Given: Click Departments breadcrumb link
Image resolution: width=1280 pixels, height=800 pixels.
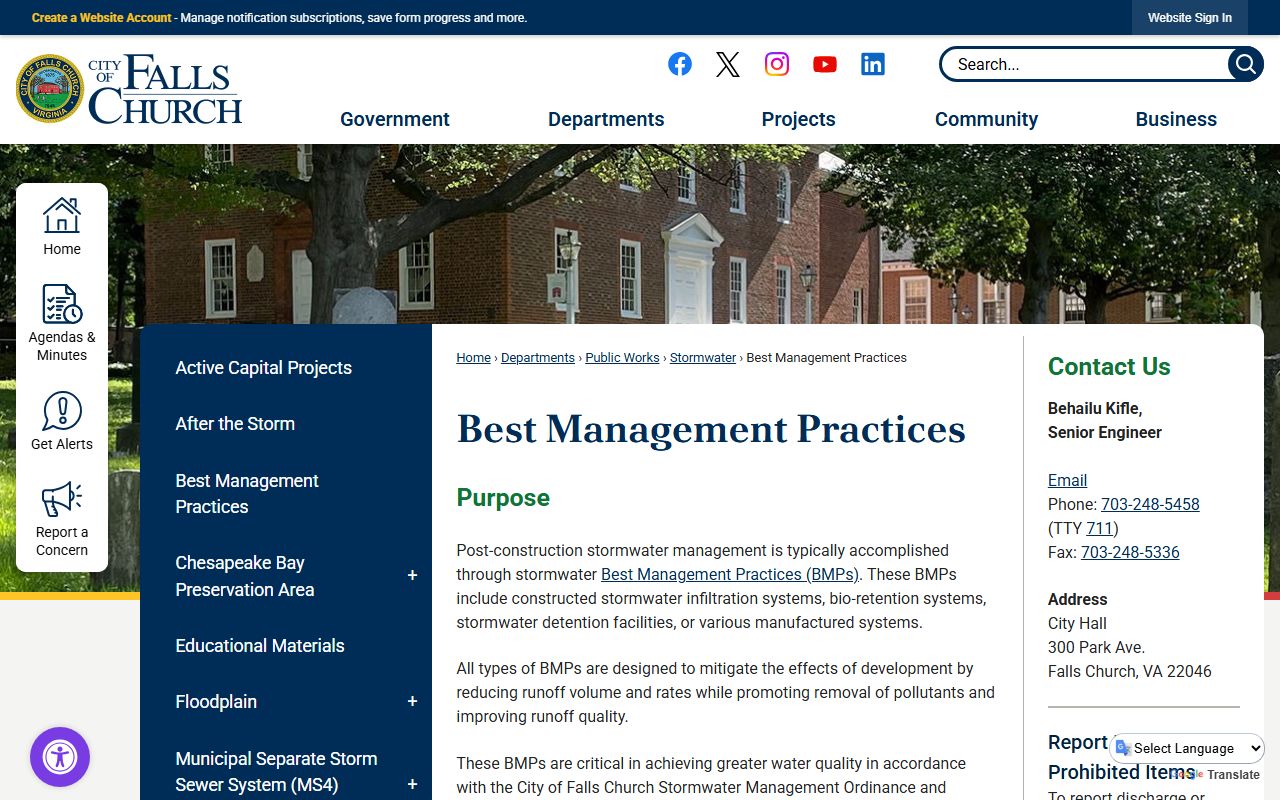Looking at the screenshot, I should point(538,358).
